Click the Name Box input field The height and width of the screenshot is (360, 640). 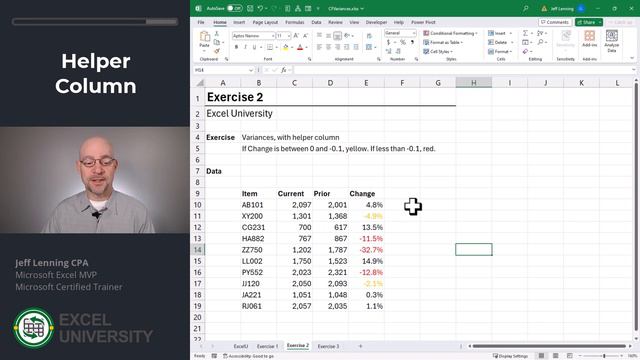point(224,70)
